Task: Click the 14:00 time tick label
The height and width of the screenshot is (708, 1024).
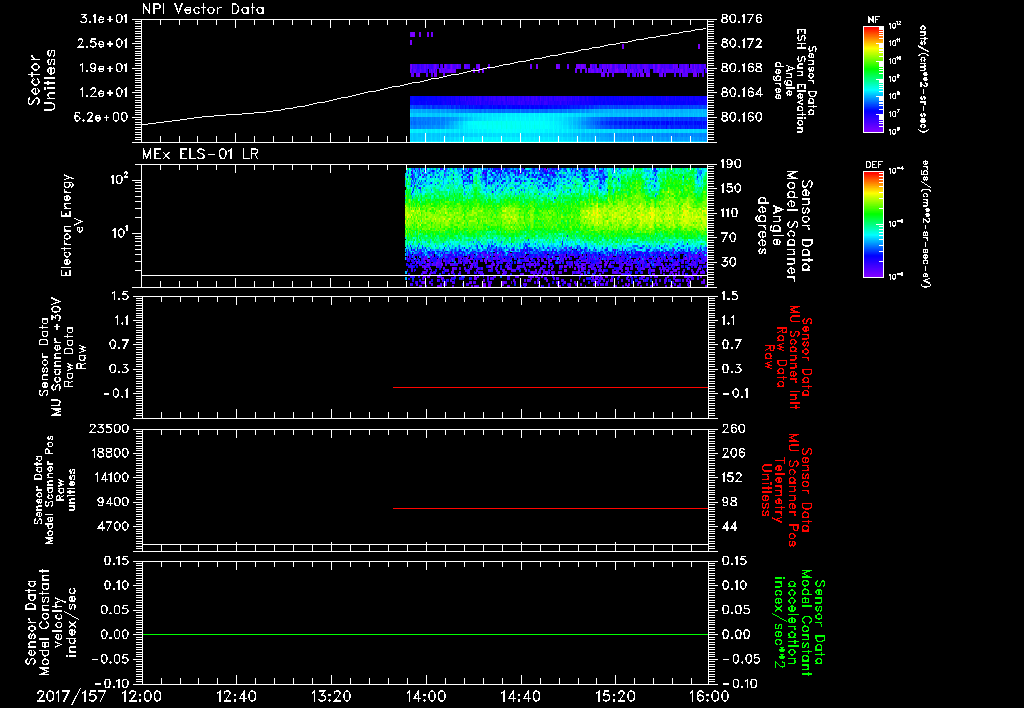Action: [x=426, y=696]
